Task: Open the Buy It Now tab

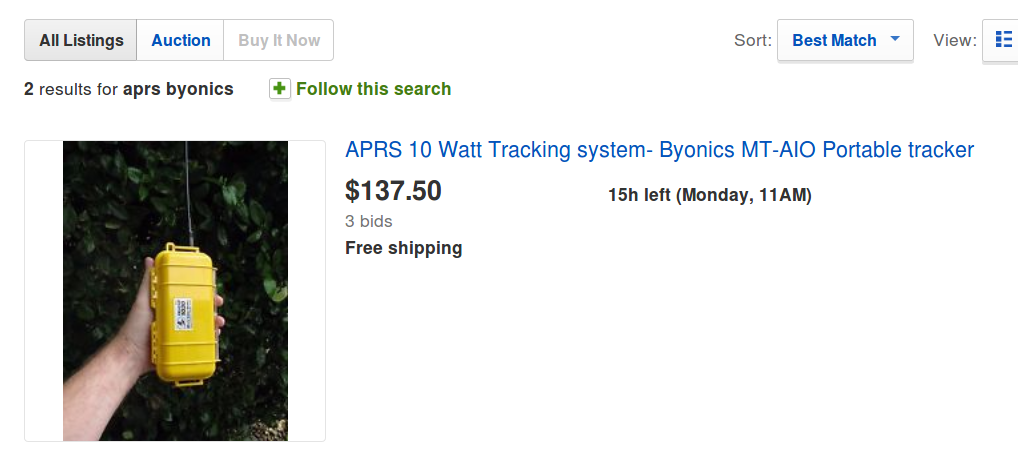Action: pos(279,41)
